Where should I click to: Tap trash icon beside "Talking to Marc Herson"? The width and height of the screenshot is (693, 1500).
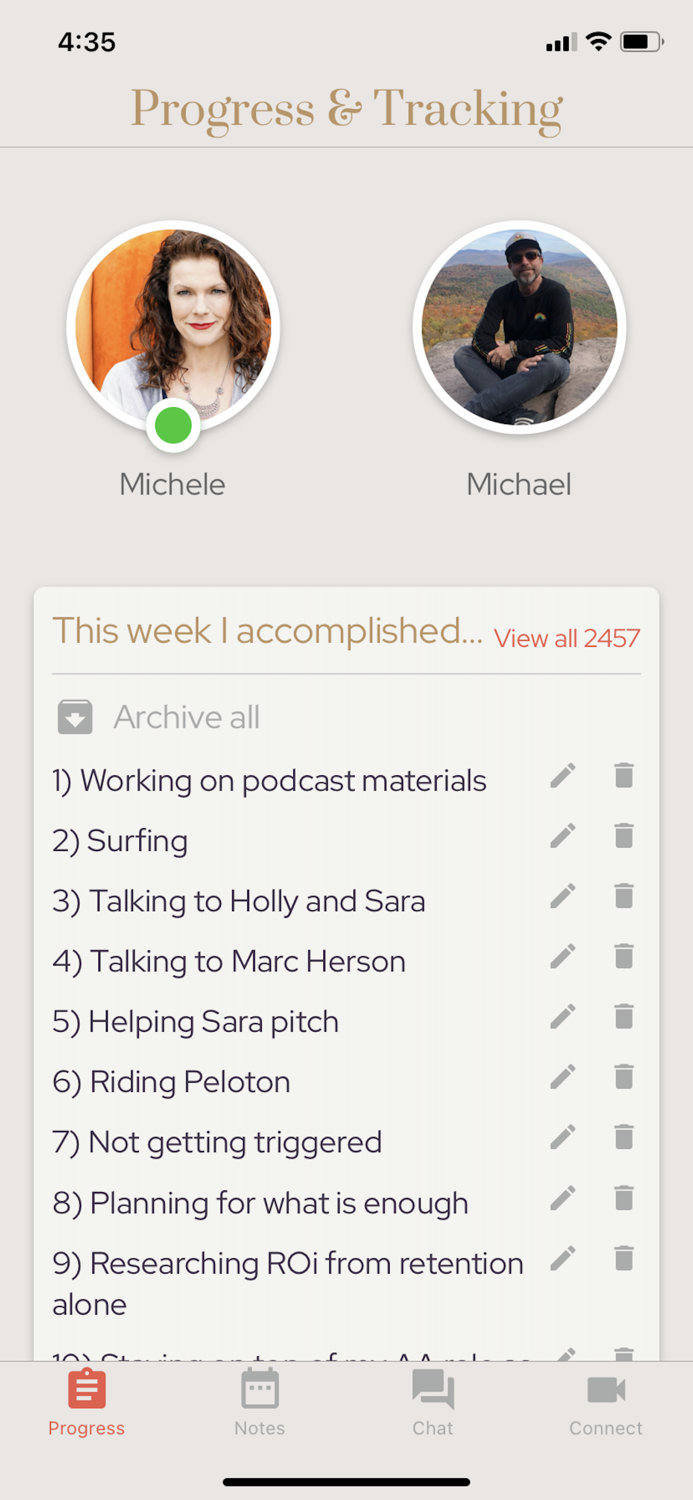pyautogui.click(x=624, y=957)
